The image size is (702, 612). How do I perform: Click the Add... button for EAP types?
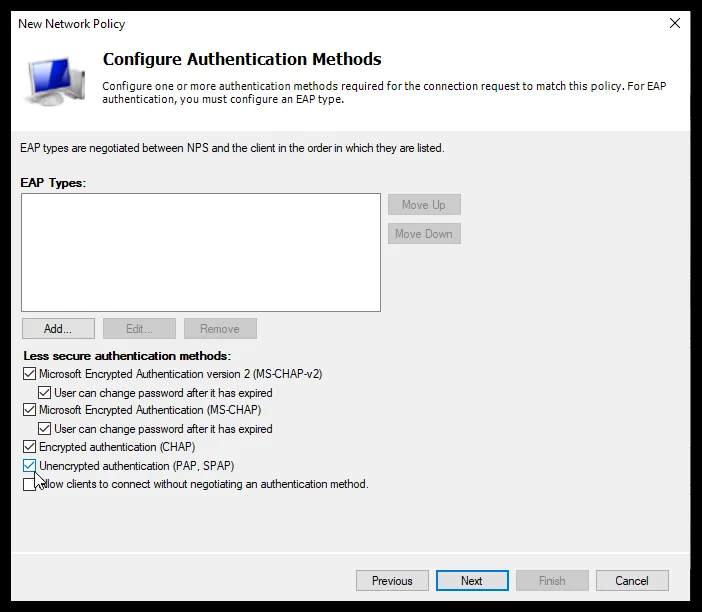58,329
